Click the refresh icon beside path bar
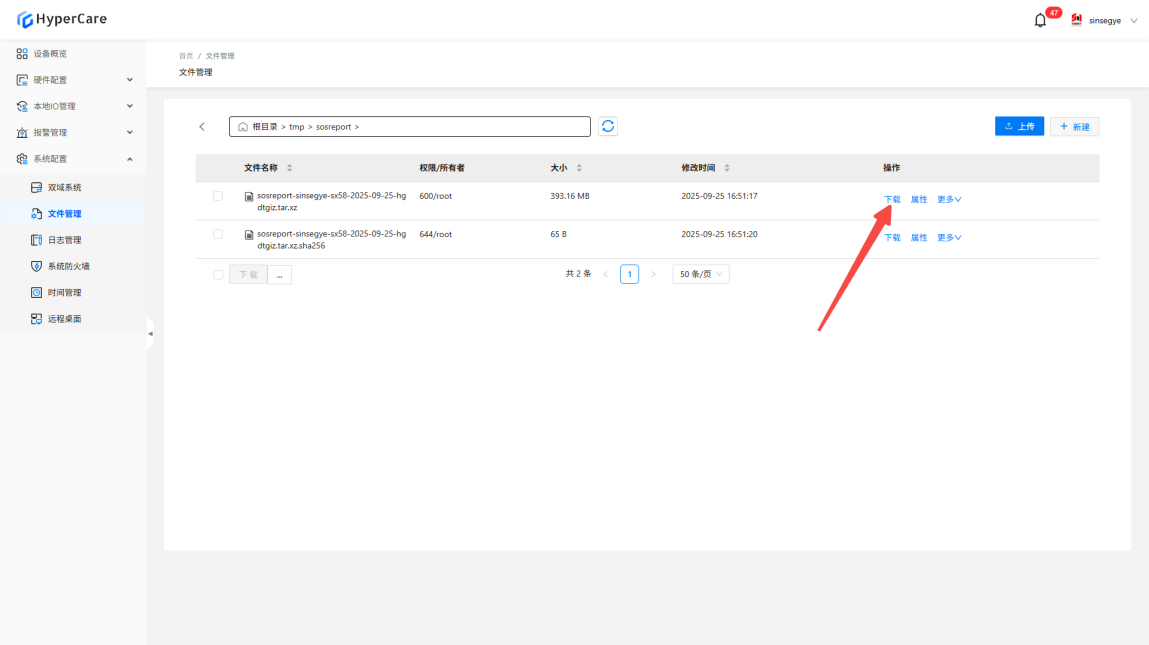Viewport: 1149px width, 645px height. [608, 126]
